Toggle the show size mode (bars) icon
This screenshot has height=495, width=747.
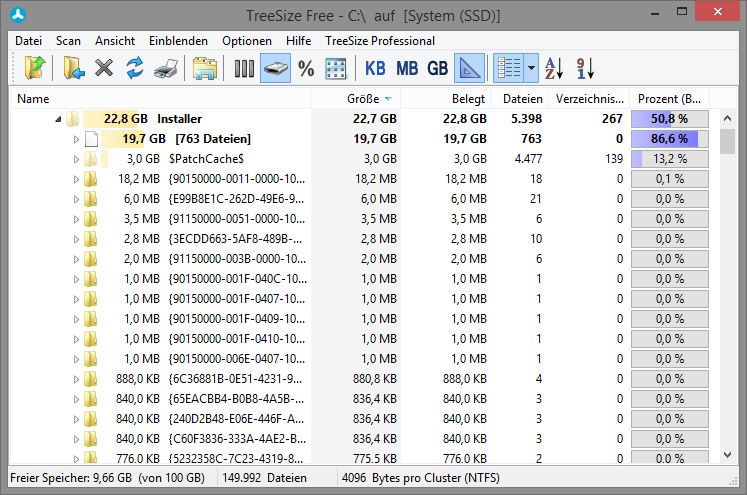244,69
